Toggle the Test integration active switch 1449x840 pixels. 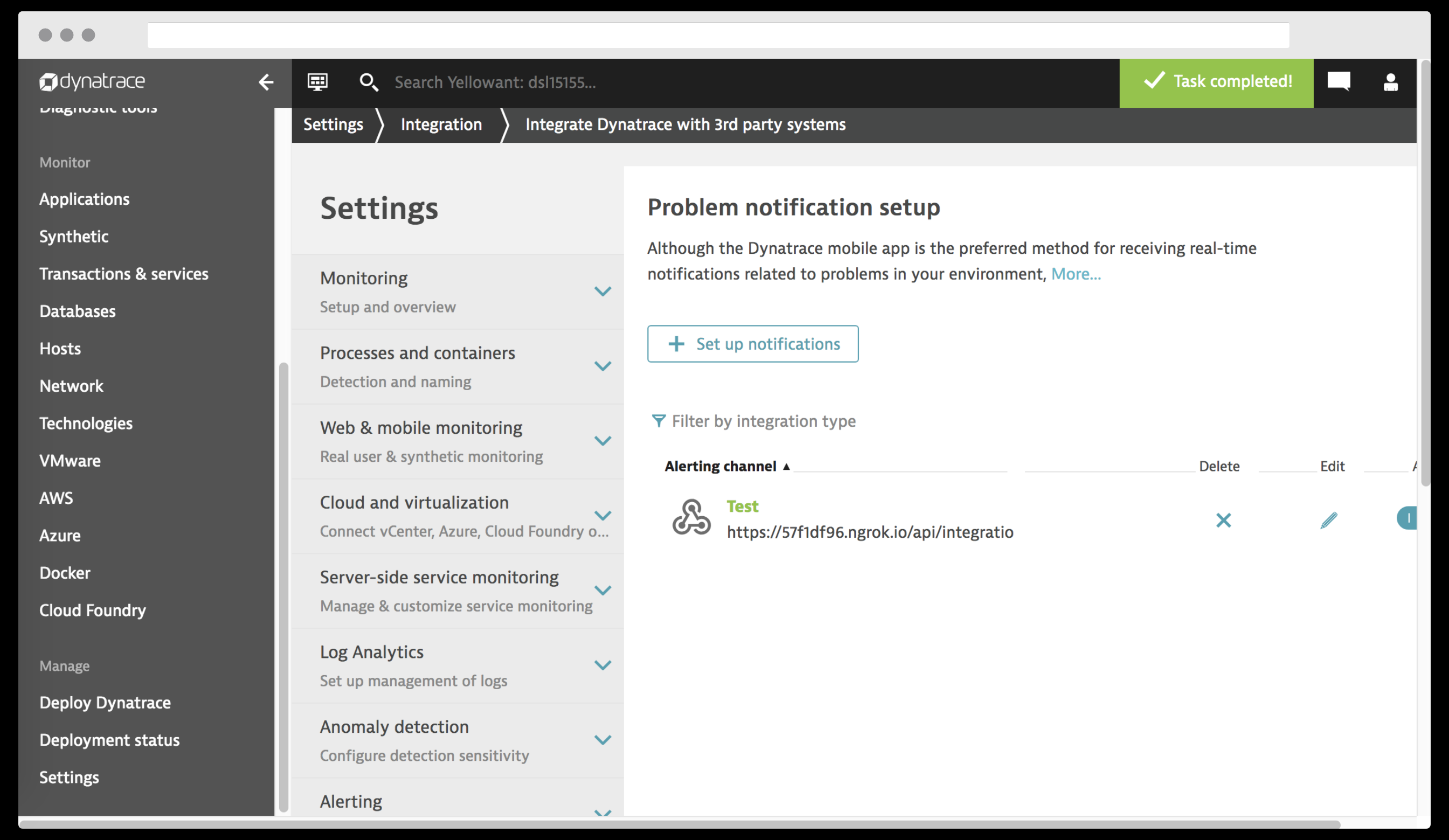[1407, 518]
